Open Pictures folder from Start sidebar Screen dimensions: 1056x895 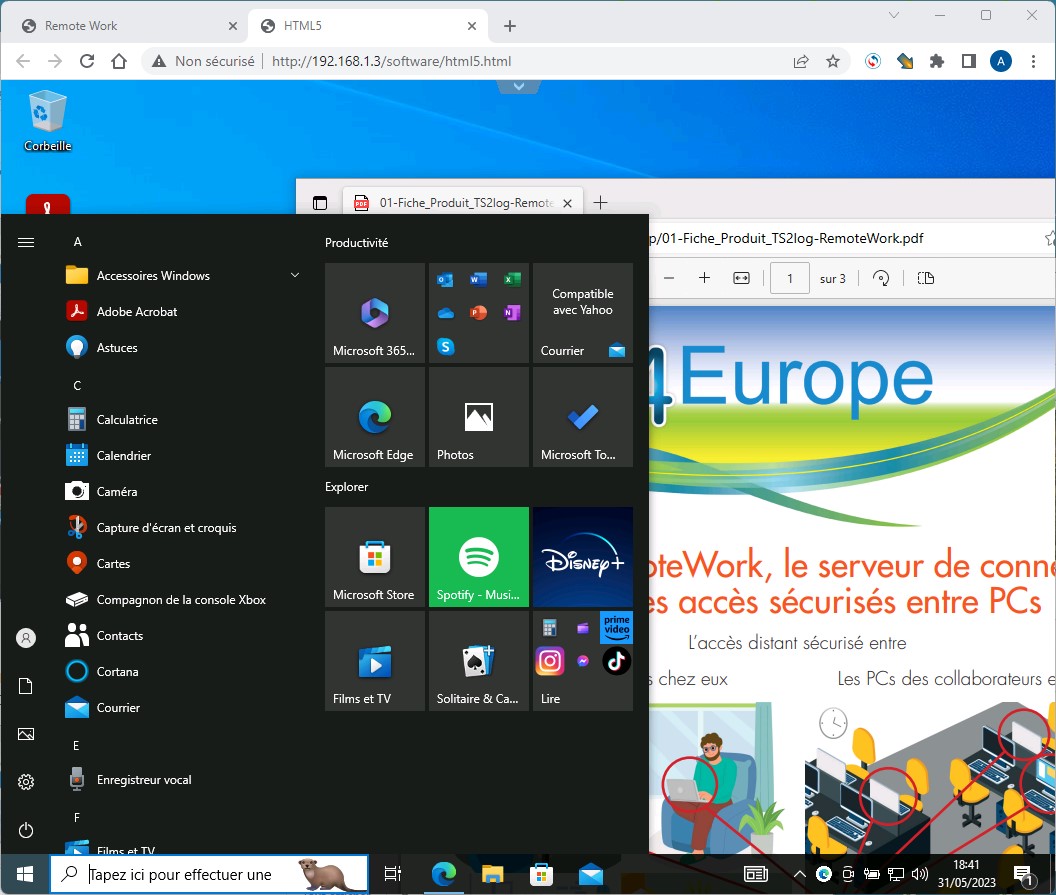pyautogui.click(x=26, y=734)
